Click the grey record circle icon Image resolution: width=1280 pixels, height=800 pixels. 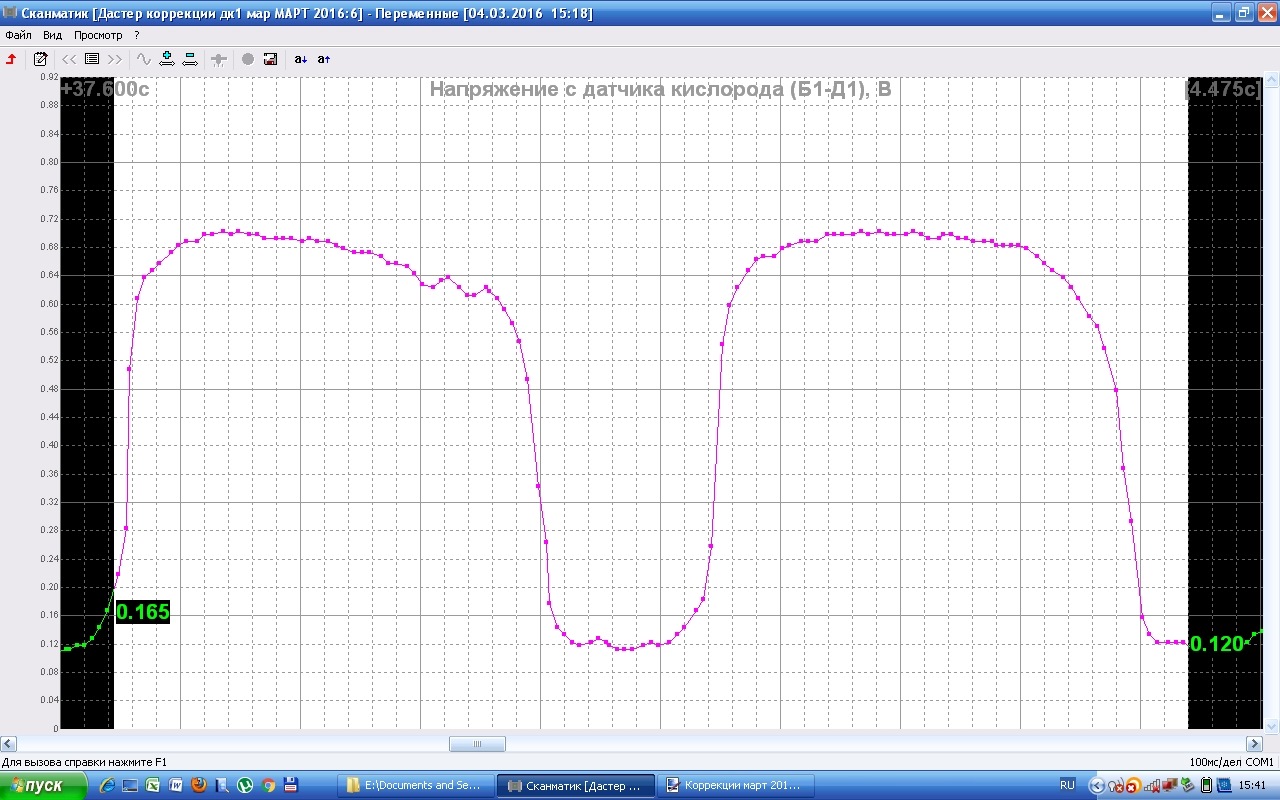[x=247, y=59]
